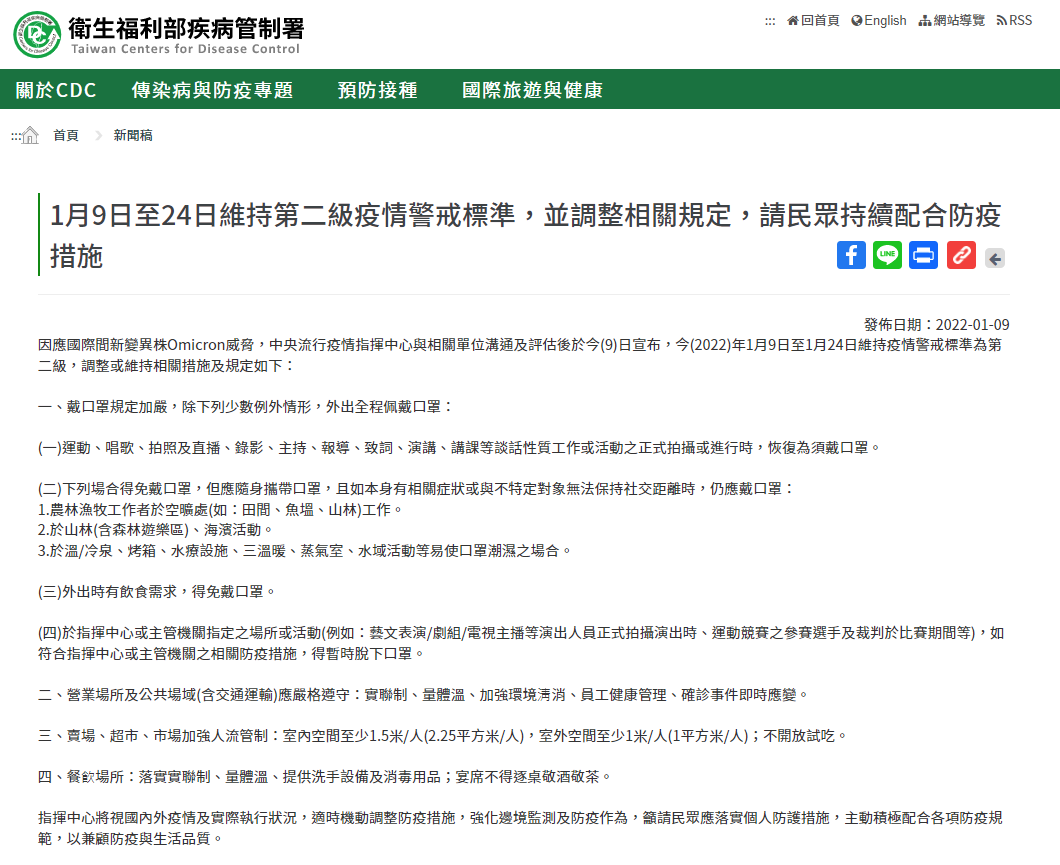Click the 首頁 breadcrumb link
Viewport: 1060px width, 865px height.
pos(66,135)
